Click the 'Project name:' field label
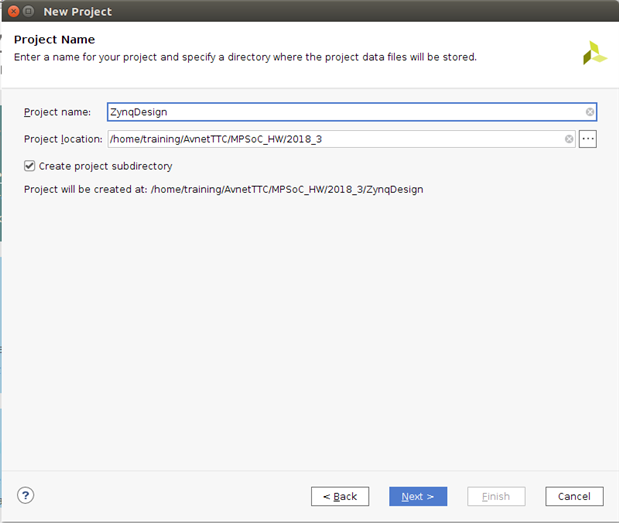 (x=58, y=112)
